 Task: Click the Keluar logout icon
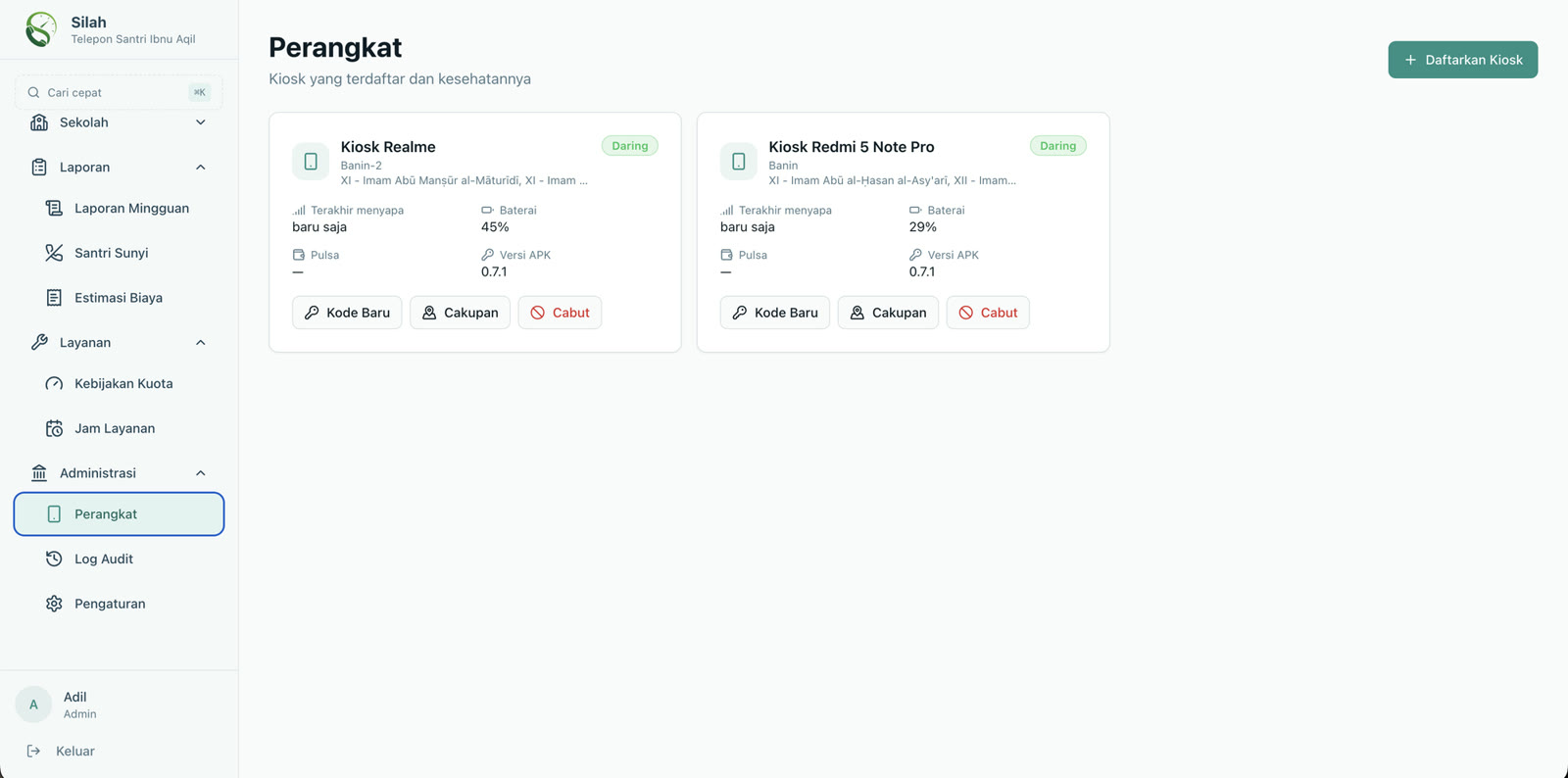pyautogui.click(x=33, y=752)
